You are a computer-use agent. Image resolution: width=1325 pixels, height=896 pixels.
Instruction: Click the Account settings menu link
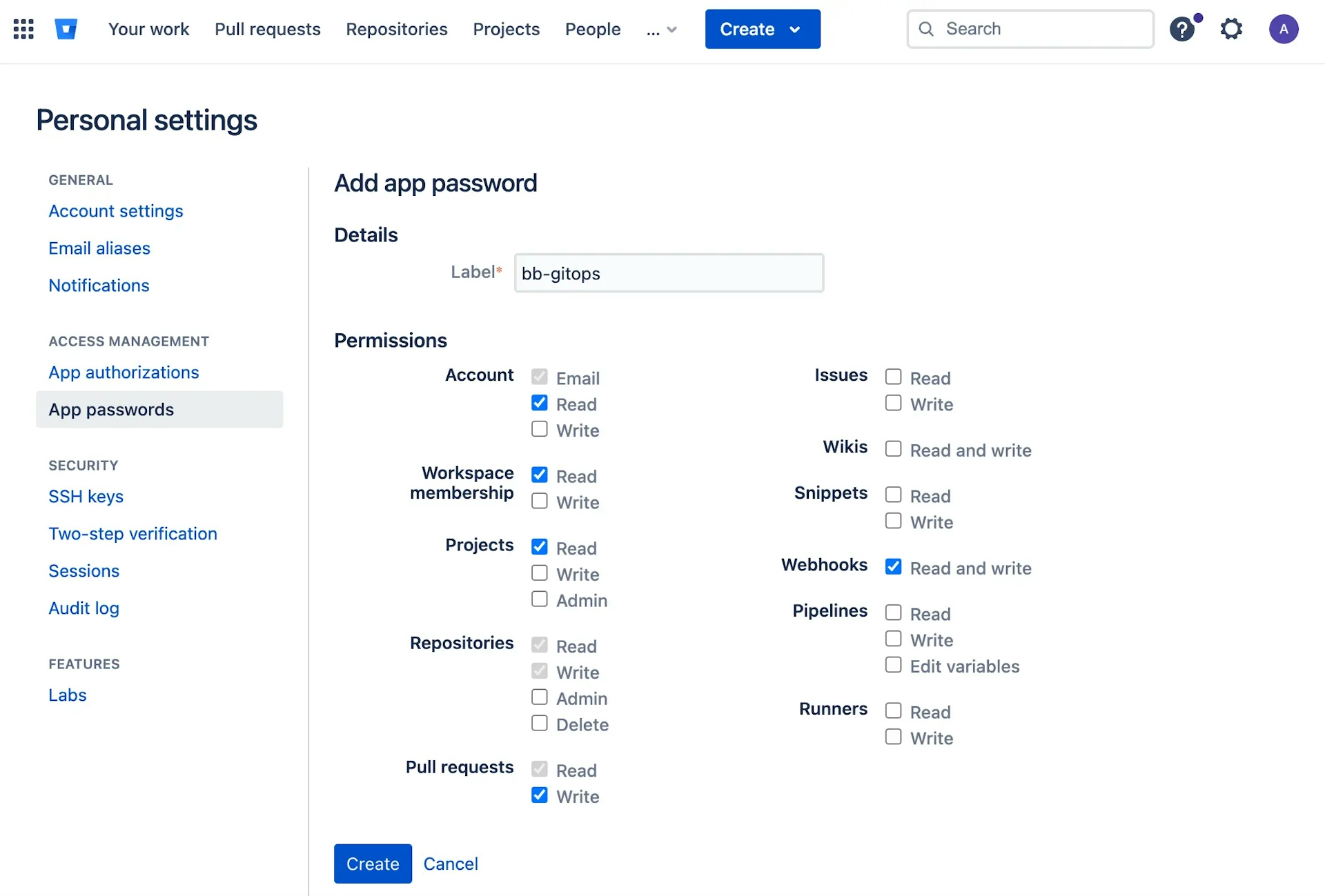pyautogui.click(x=115, y=210)
